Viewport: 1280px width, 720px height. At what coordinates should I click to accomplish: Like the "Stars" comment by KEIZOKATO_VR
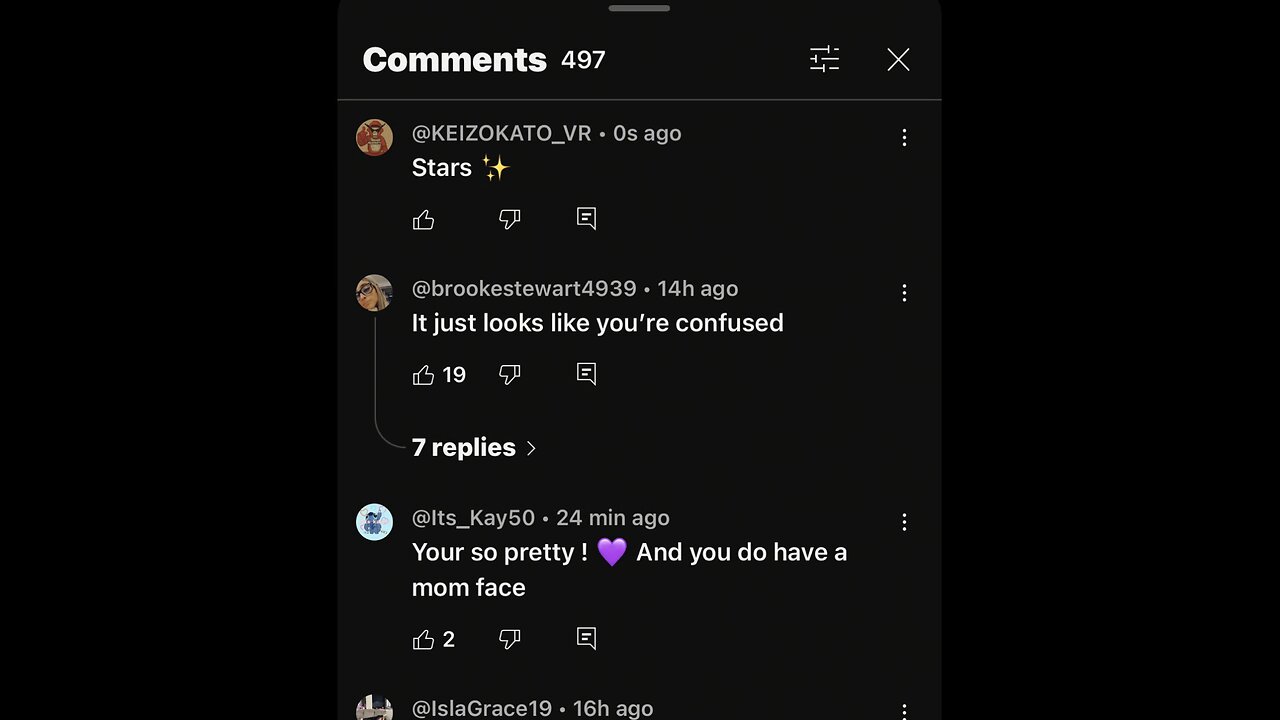[424, 220]
